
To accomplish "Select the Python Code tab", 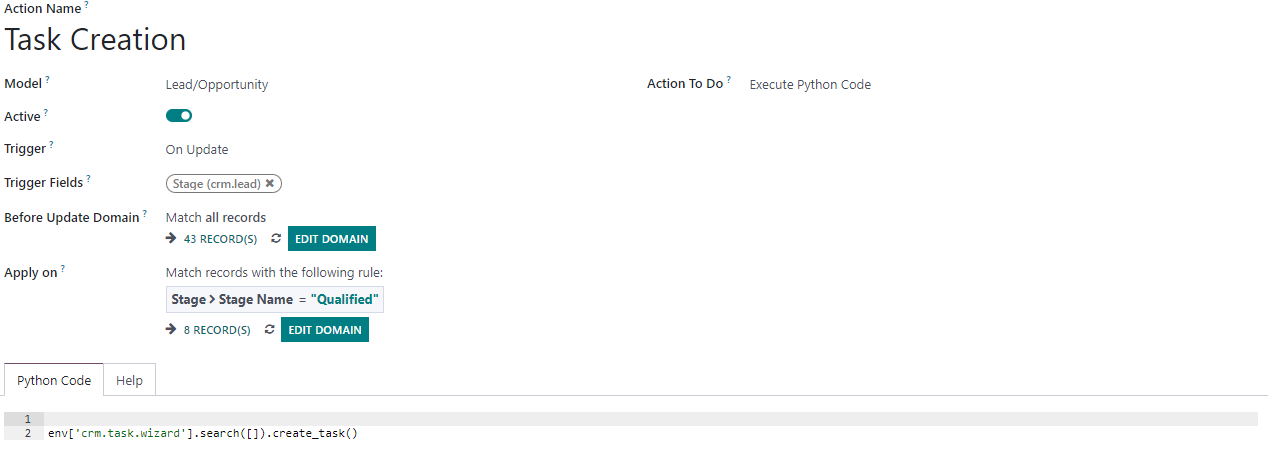I will (54, 380).
